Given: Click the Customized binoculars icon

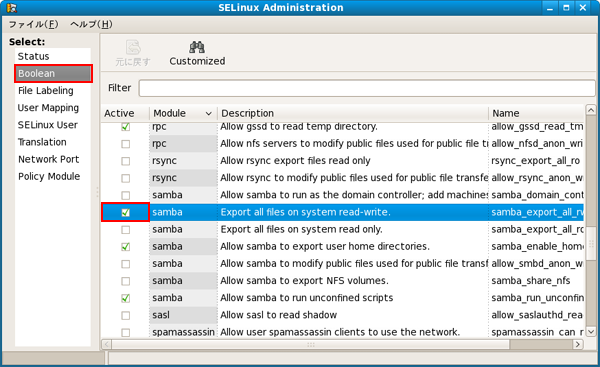Looking at the screenshot, I should (x=197, y=47).
